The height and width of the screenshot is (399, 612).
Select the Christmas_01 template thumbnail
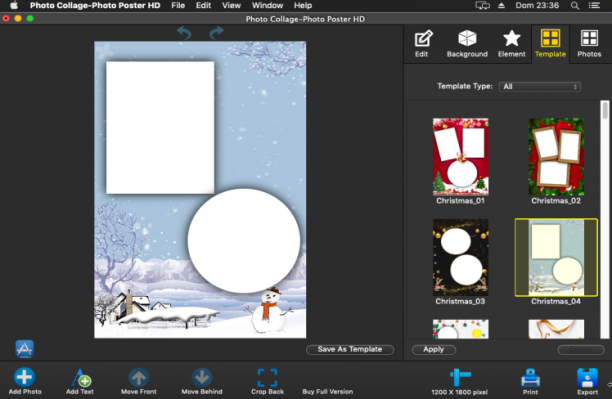461,157
